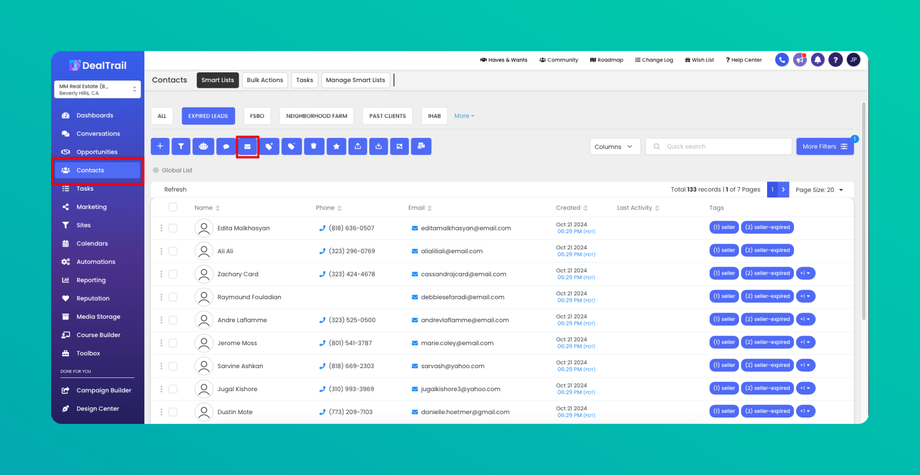Image resolution: width=920 pixels, height=475 pixels.
Task: Tick the checkbox for Edita Malkhasyan
Action: tap(172, 228)
